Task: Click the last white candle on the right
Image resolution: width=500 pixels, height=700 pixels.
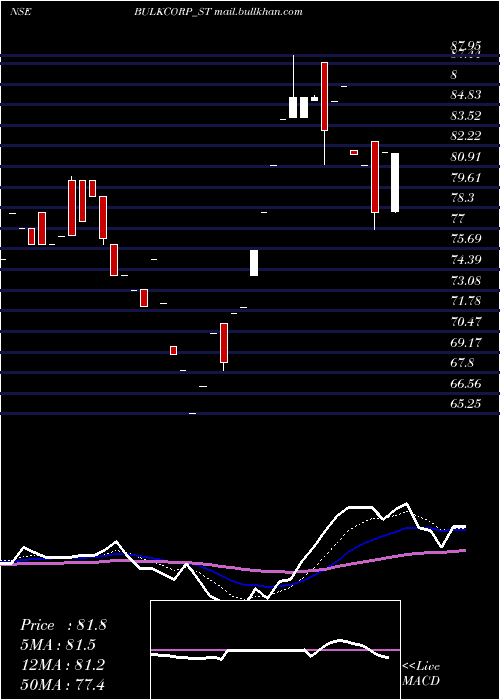Action: (395, 183)
